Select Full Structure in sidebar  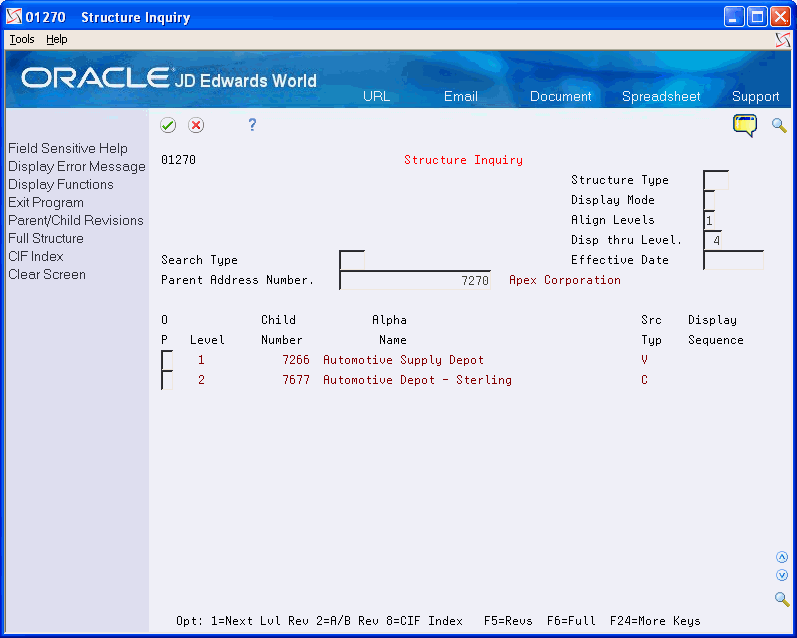(46, 238)
